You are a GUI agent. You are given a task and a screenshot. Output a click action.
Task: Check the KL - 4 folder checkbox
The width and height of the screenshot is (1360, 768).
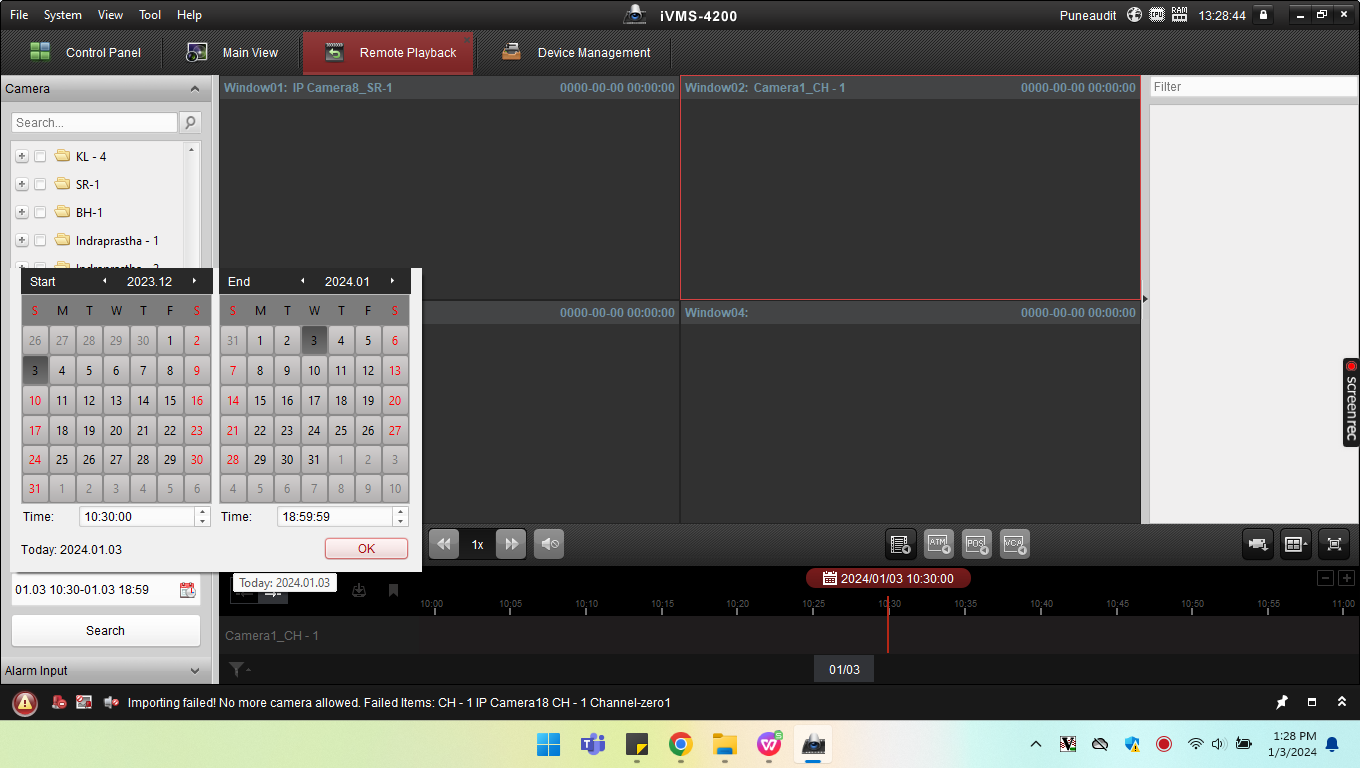[40, 157]
